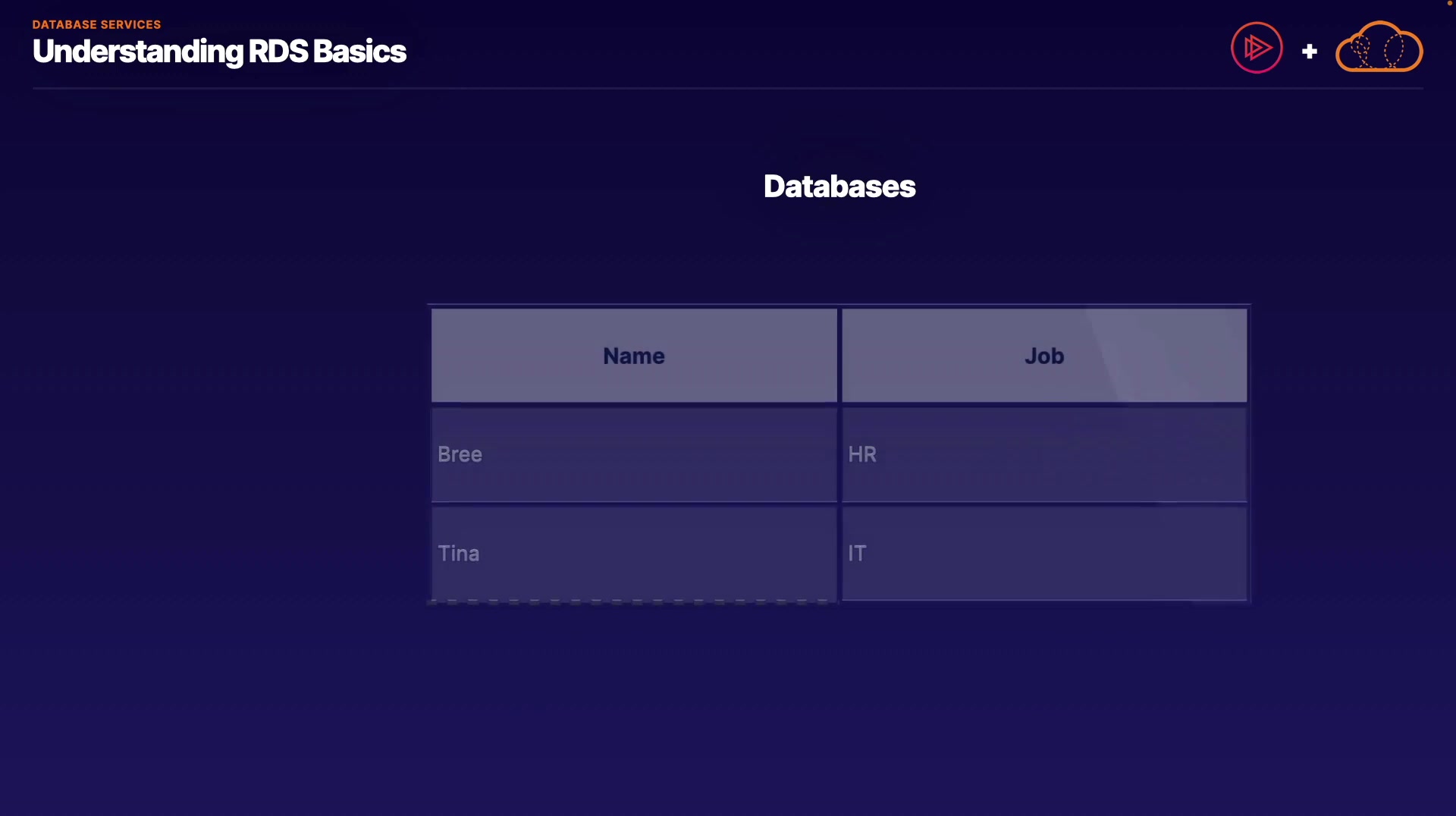This screenshot has height=816, width=1456.
Task: Select the Tina name cell
Action: (634, 553)
